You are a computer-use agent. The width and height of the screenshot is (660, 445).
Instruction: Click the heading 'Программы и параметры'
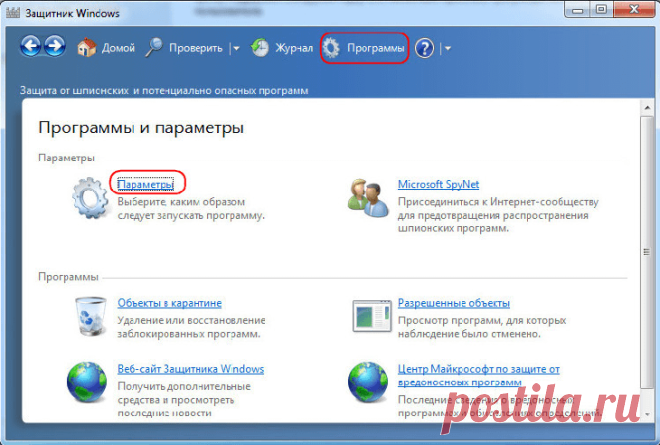point(141,128)
